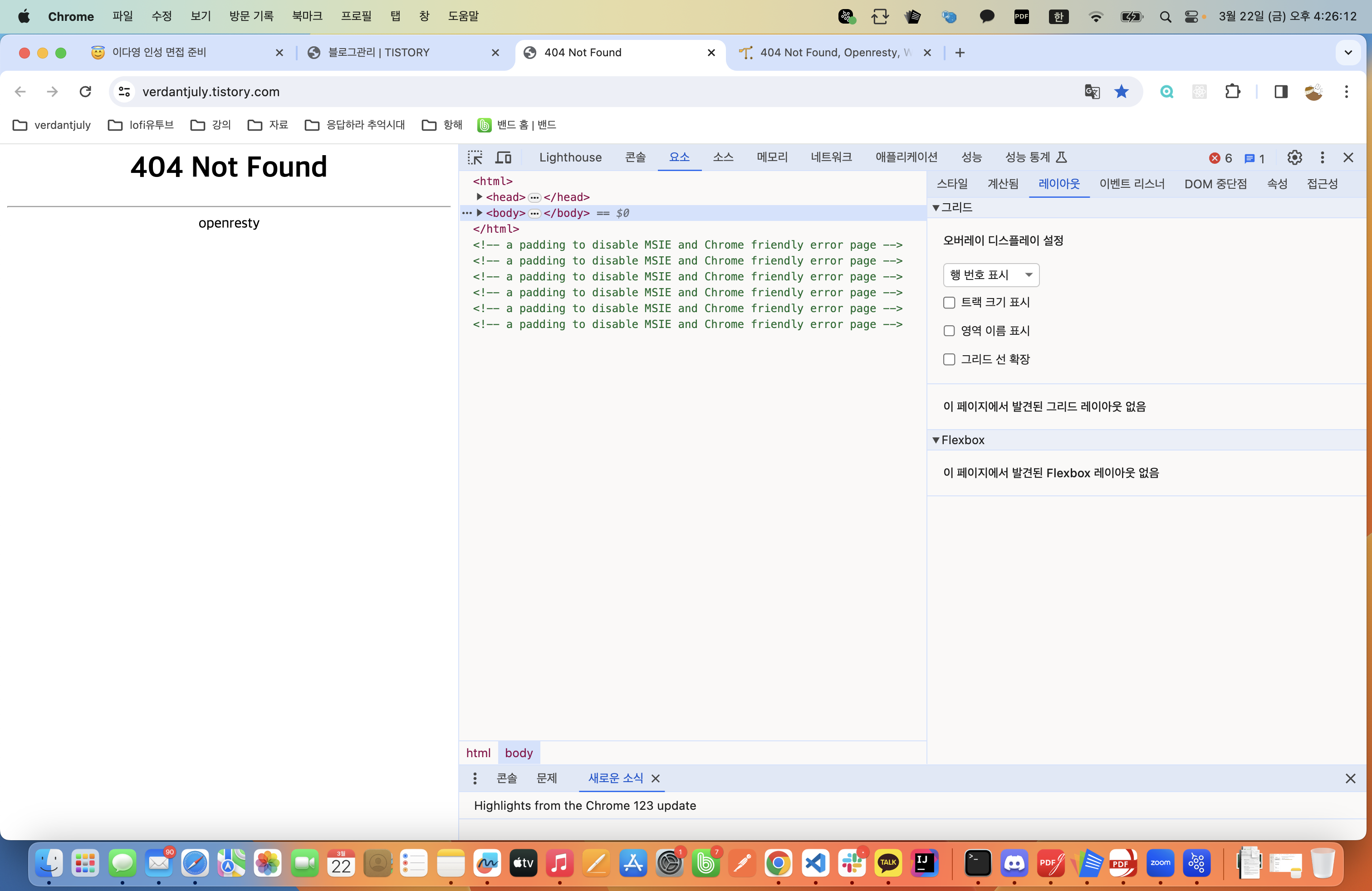Open the 스타일 sidebar tab
Screen dimensions: 1372x891
click(952, 184)
